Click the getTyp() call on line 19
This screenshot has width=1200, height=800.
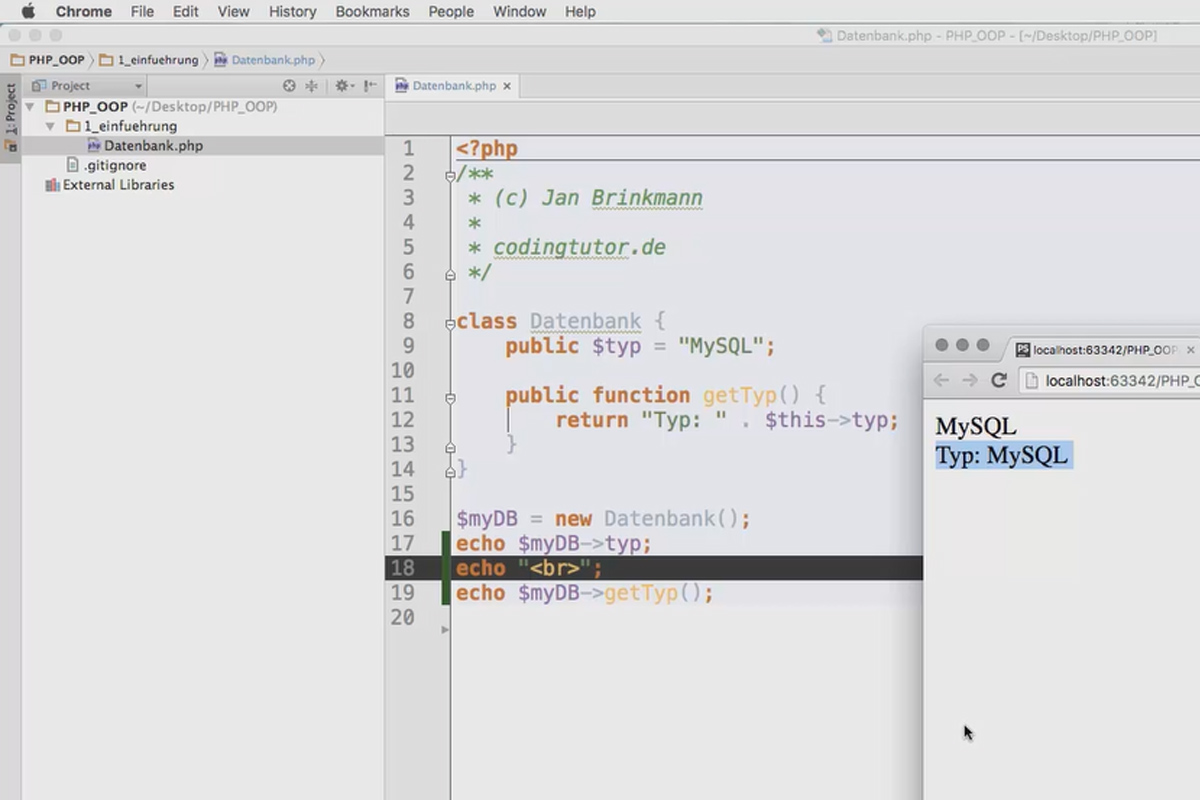tap(653, 593)
